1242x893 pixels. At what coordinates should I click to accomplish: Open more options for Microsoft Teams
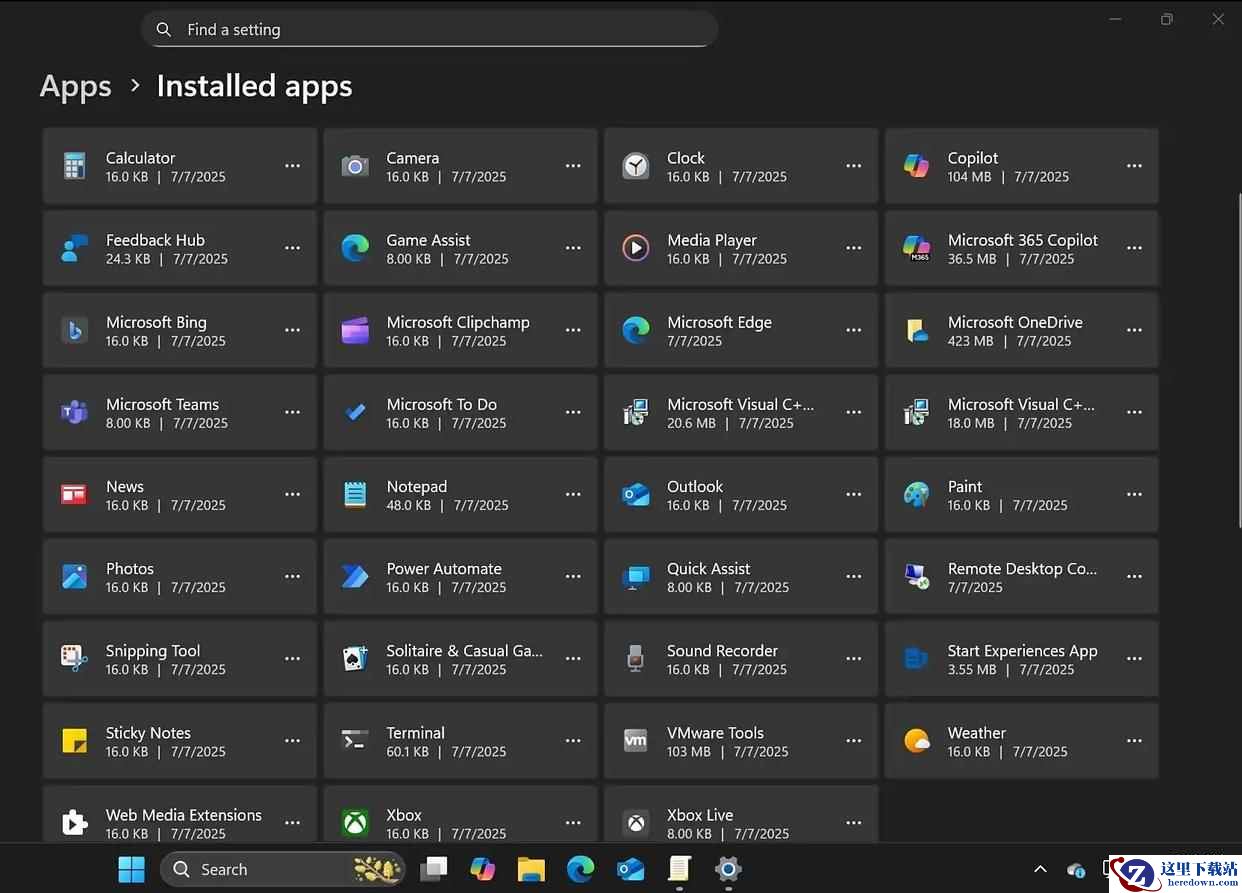click(292, 412)
